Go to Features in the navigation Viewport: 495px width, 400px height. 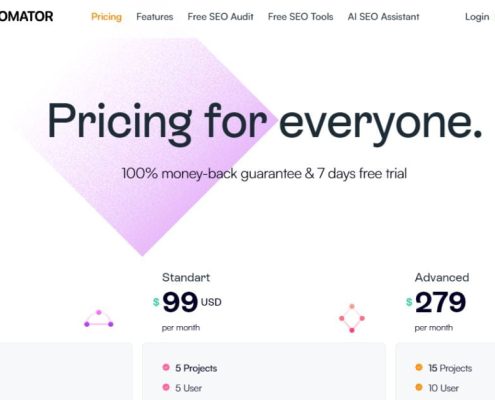155,17
